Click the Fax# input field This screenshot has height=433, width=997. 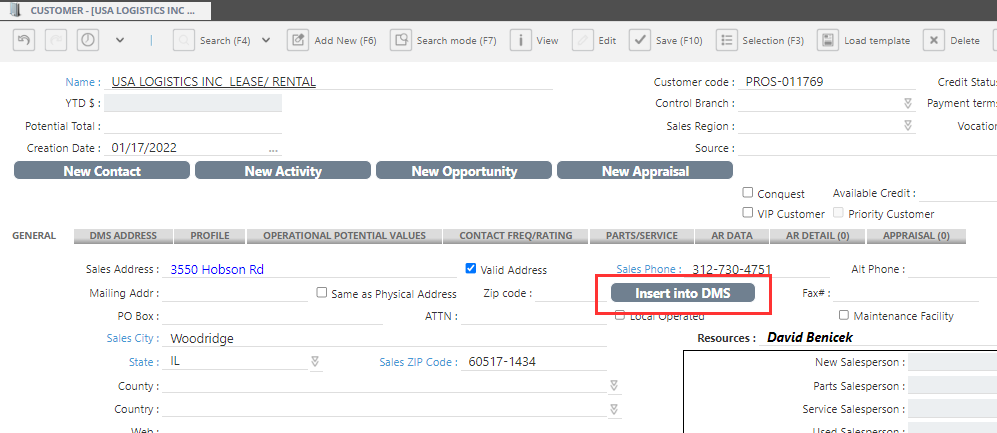906,293
